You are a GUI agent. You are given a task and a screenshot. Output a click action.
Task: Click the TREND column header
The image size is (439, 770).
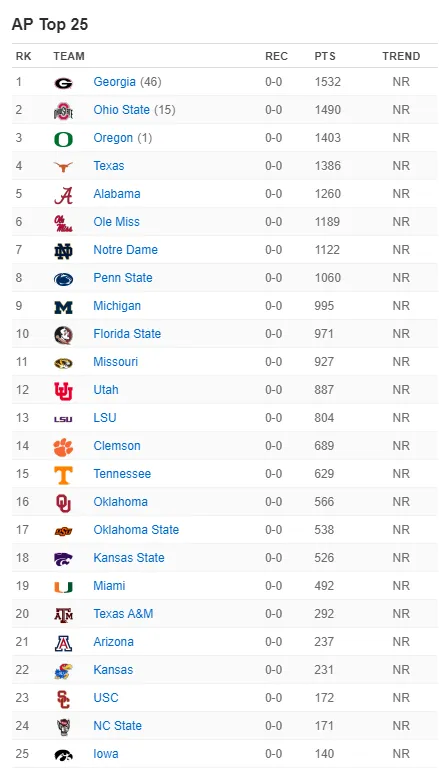[x=401, y=56]
